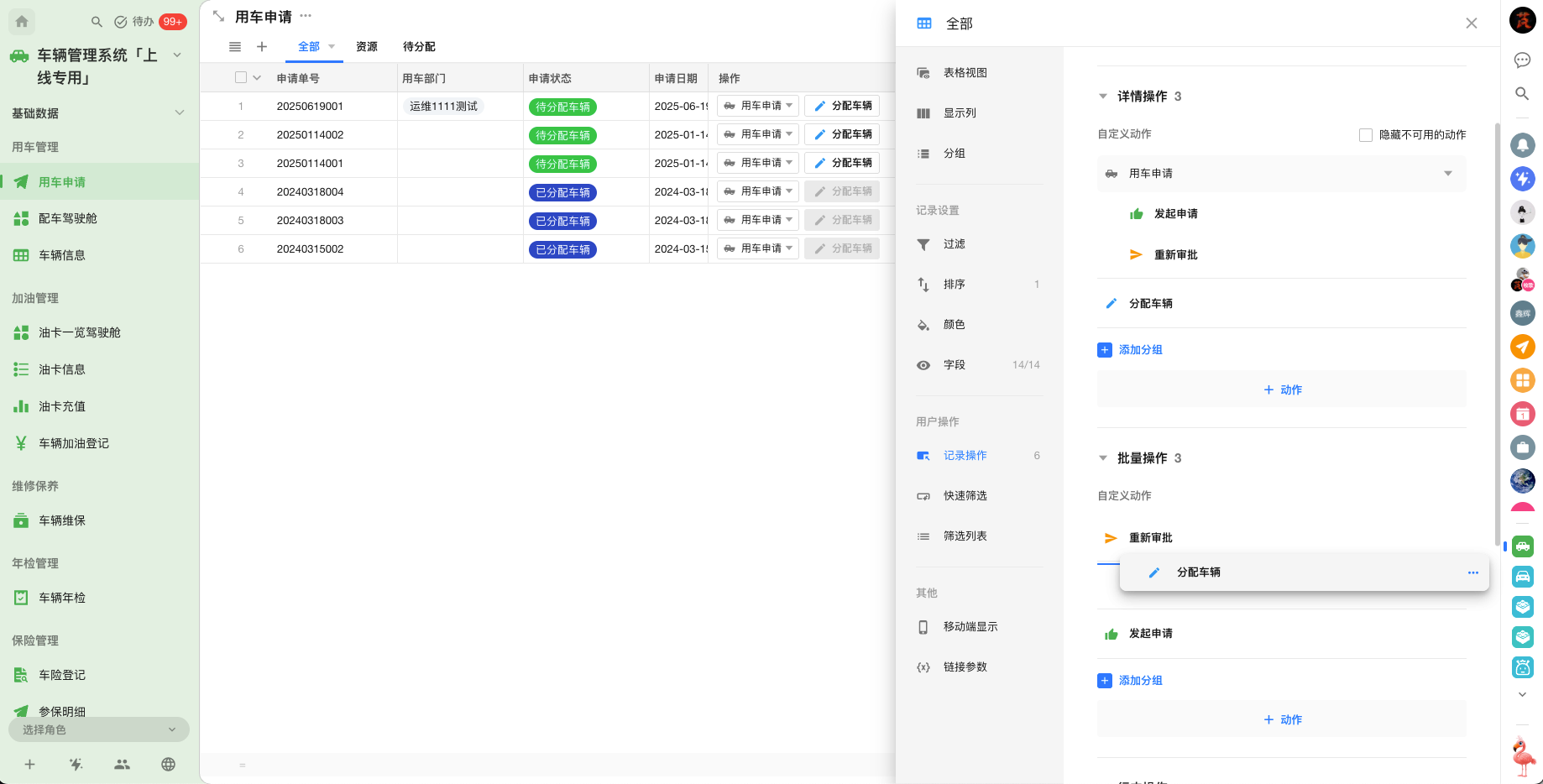
Task: Switch to the 待分配 view tab
Action: (419, 47)
